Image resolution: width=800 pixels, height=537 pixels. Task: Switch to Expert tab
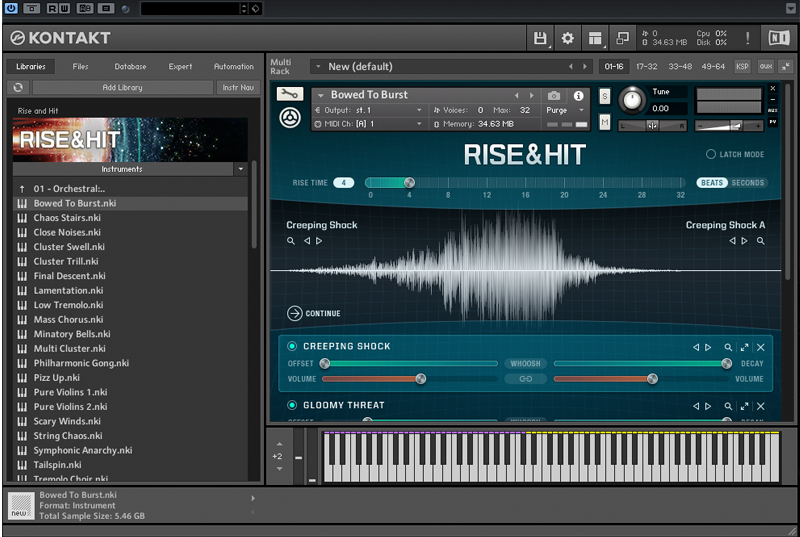181,66
